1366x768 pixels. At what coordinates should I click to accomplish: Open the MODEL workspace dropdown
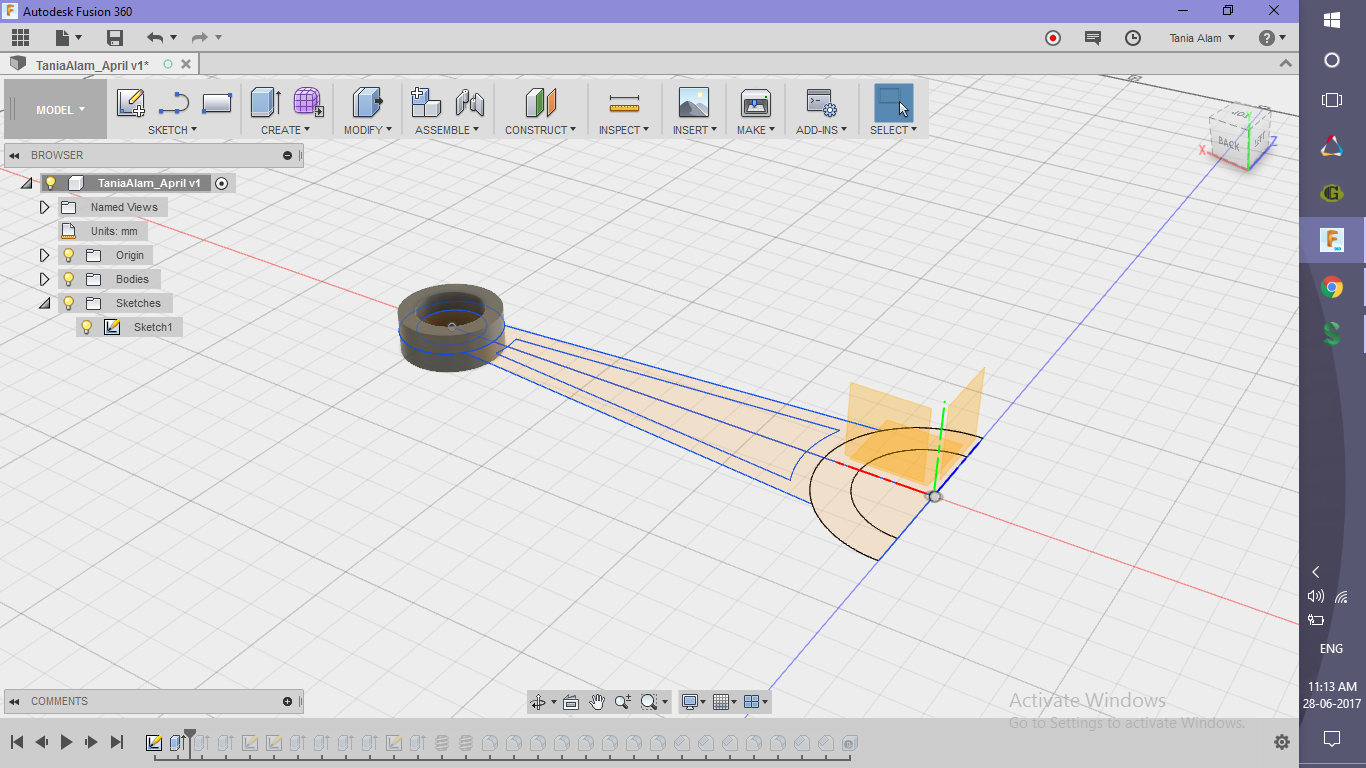pos(60,110)
